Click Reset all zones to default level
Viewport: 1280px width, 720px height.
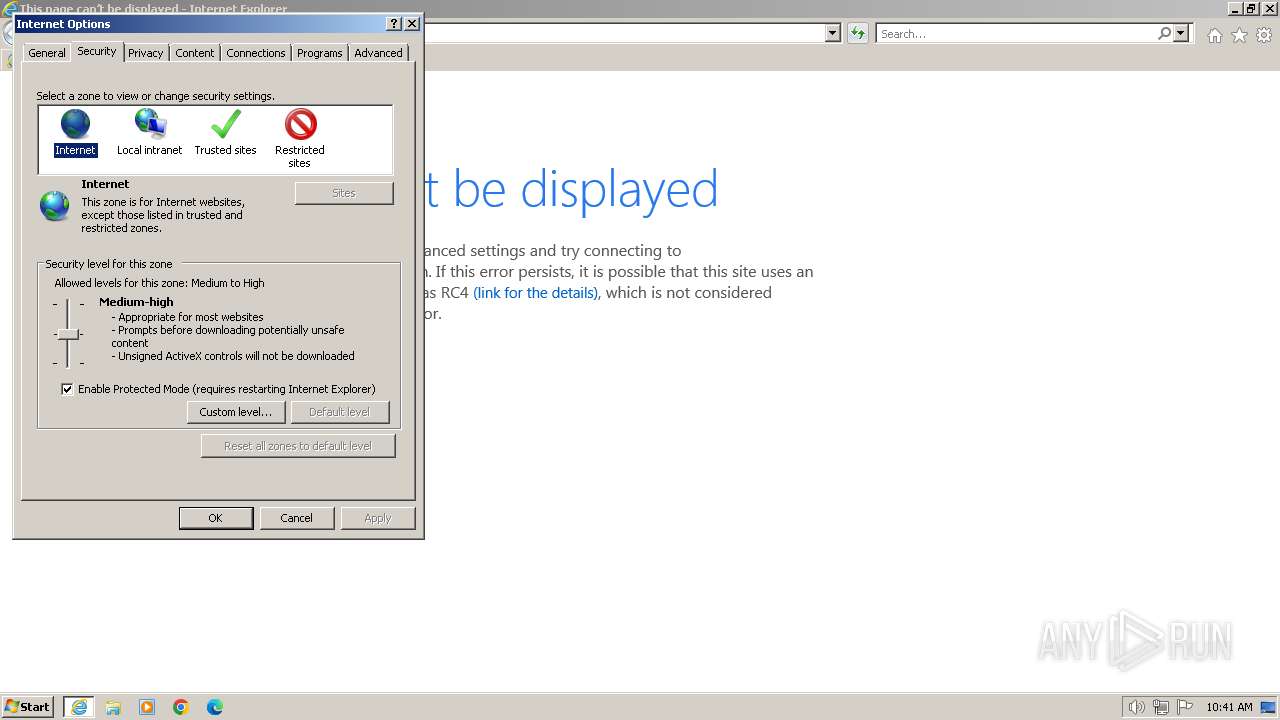298,446
